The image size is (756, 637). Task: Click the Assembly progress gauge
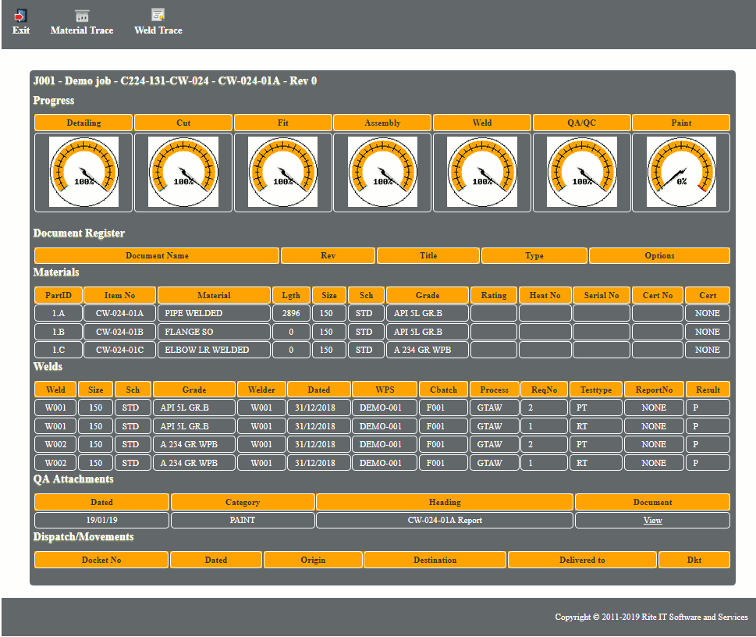[x=382, y=172]
